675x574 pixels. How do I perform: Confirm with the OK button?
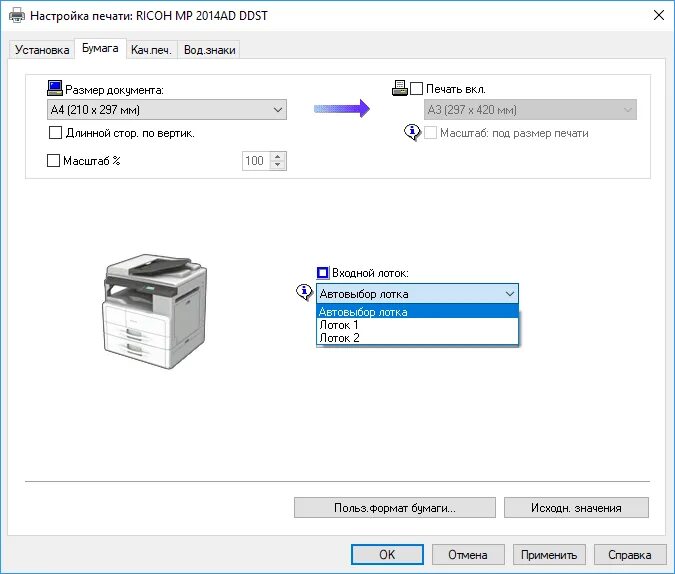[387, 554]
